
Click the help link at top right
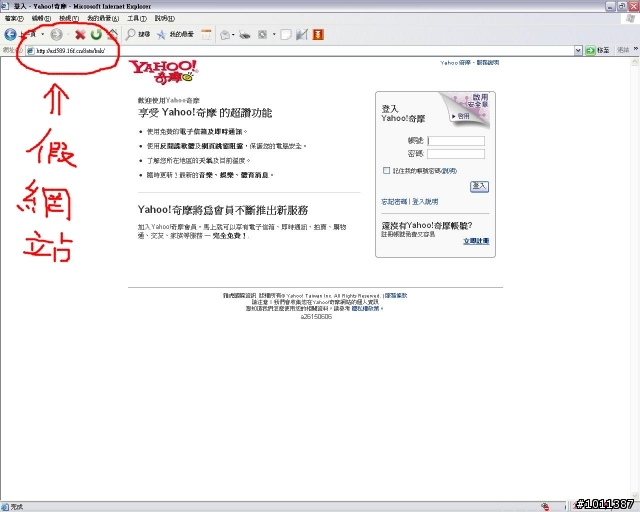tap(488, 62)
